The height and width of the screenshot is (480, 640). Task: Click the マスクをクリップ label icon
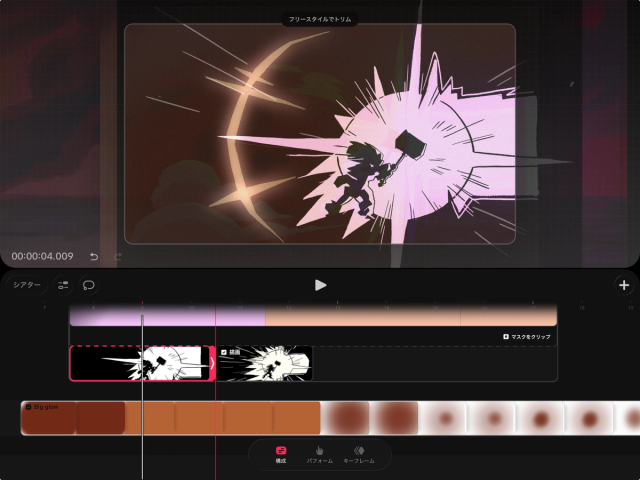pyautogui.click(x=506, y=337)
